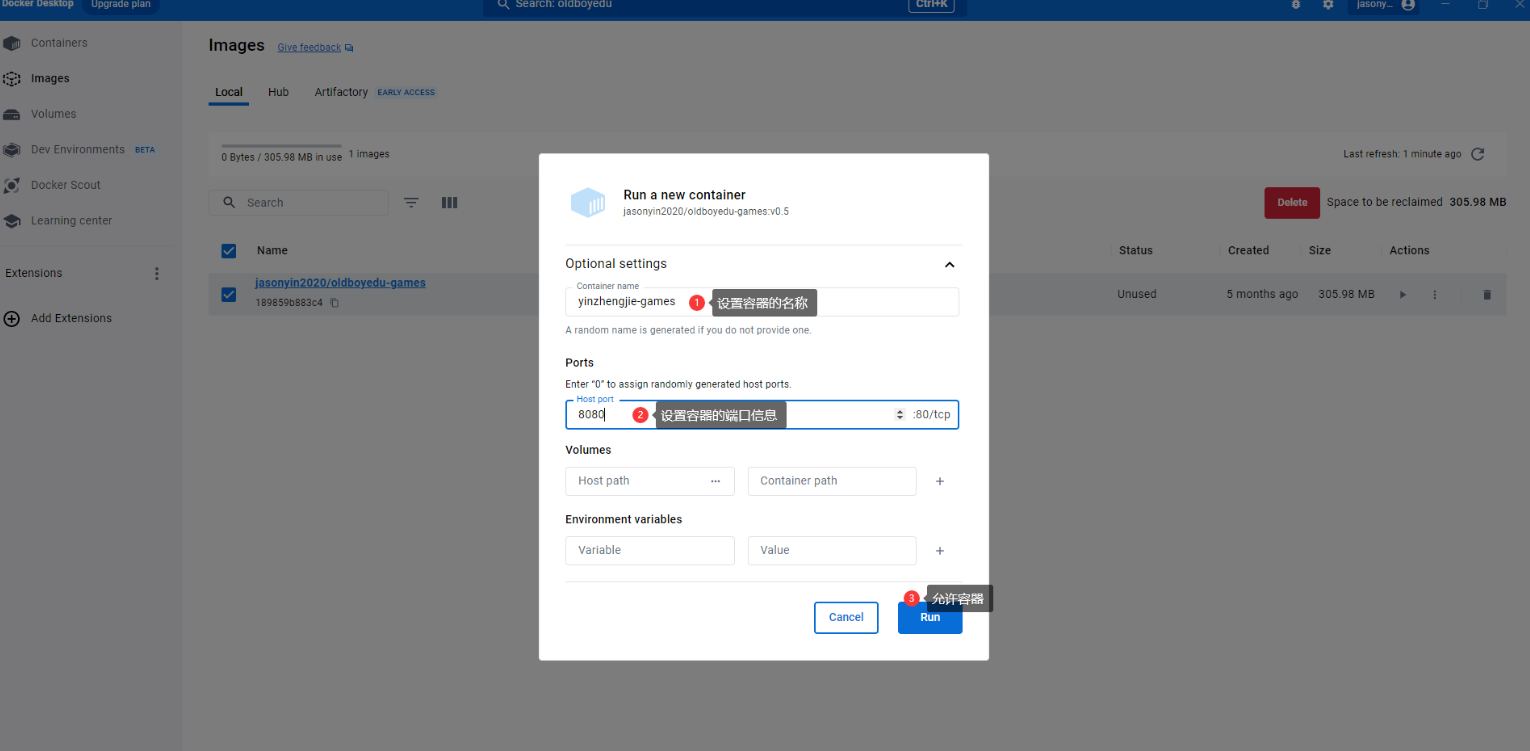Open Docker Scout from sidebar
The width and height of the screenshot is (1530, 751).
click(x=66, y=185)
